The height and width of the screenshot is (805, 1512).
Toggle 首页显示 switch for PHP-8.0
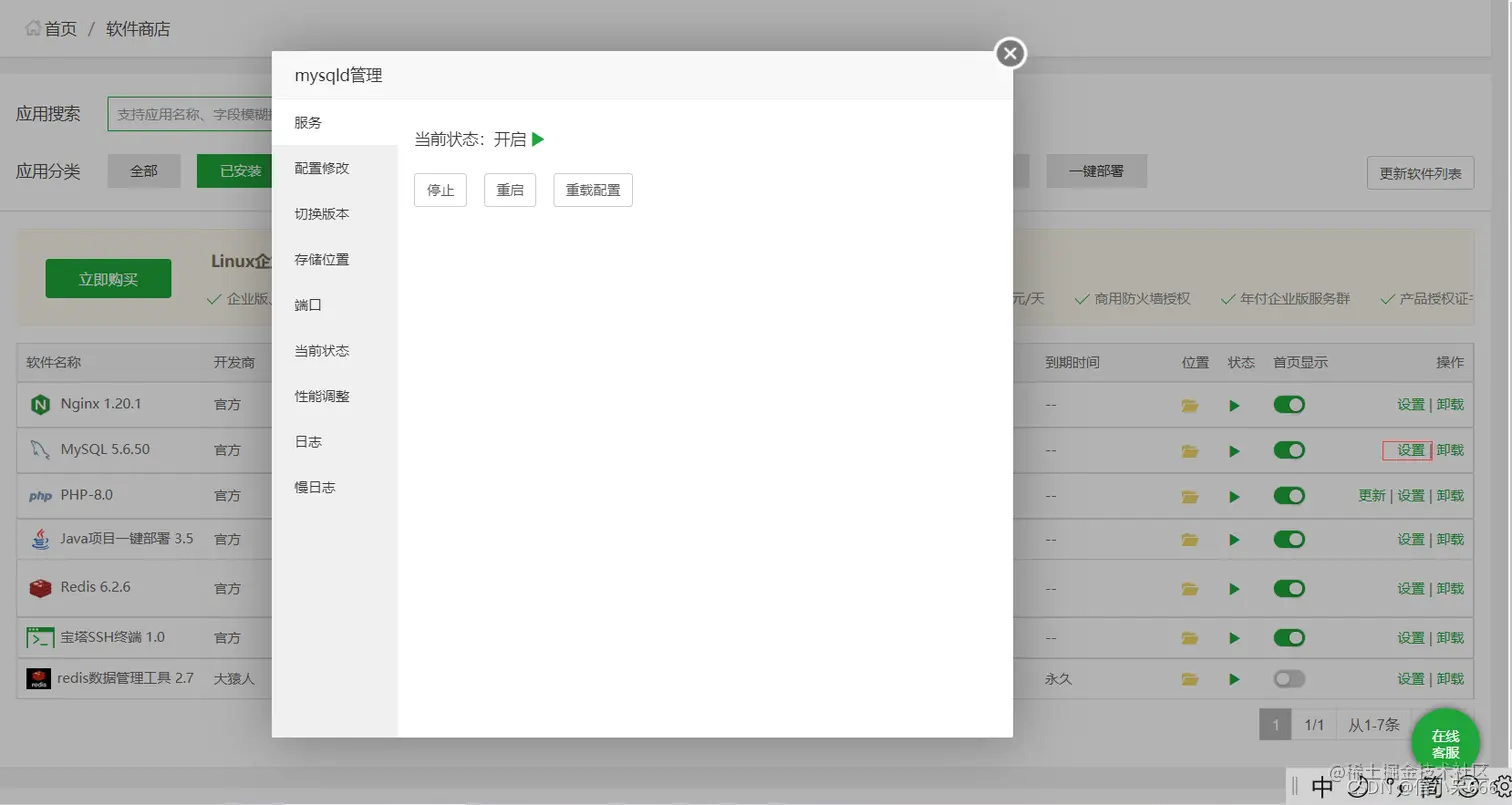coord(1289,495)
